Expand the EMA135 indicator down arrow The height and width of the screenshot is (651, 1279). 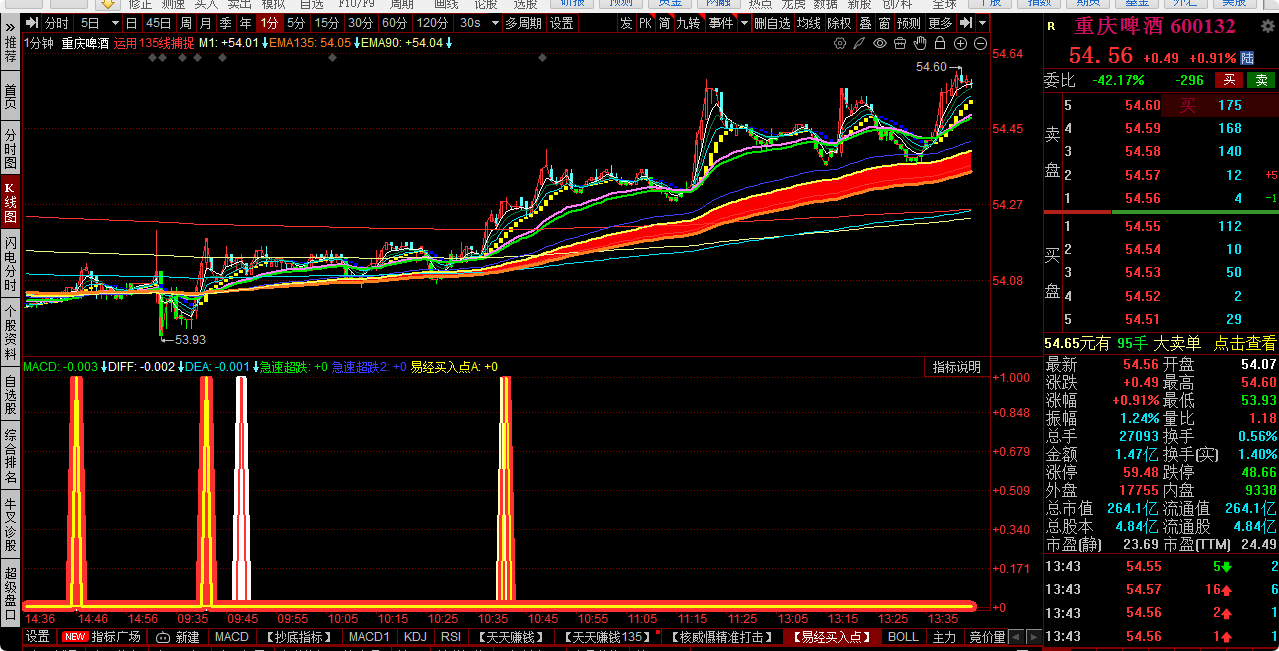tap(357, 43)
